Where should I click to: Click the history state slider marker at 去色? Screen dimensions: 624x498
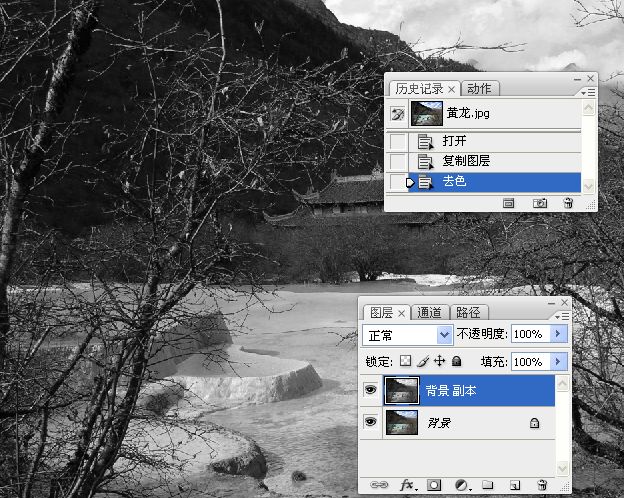410,182
